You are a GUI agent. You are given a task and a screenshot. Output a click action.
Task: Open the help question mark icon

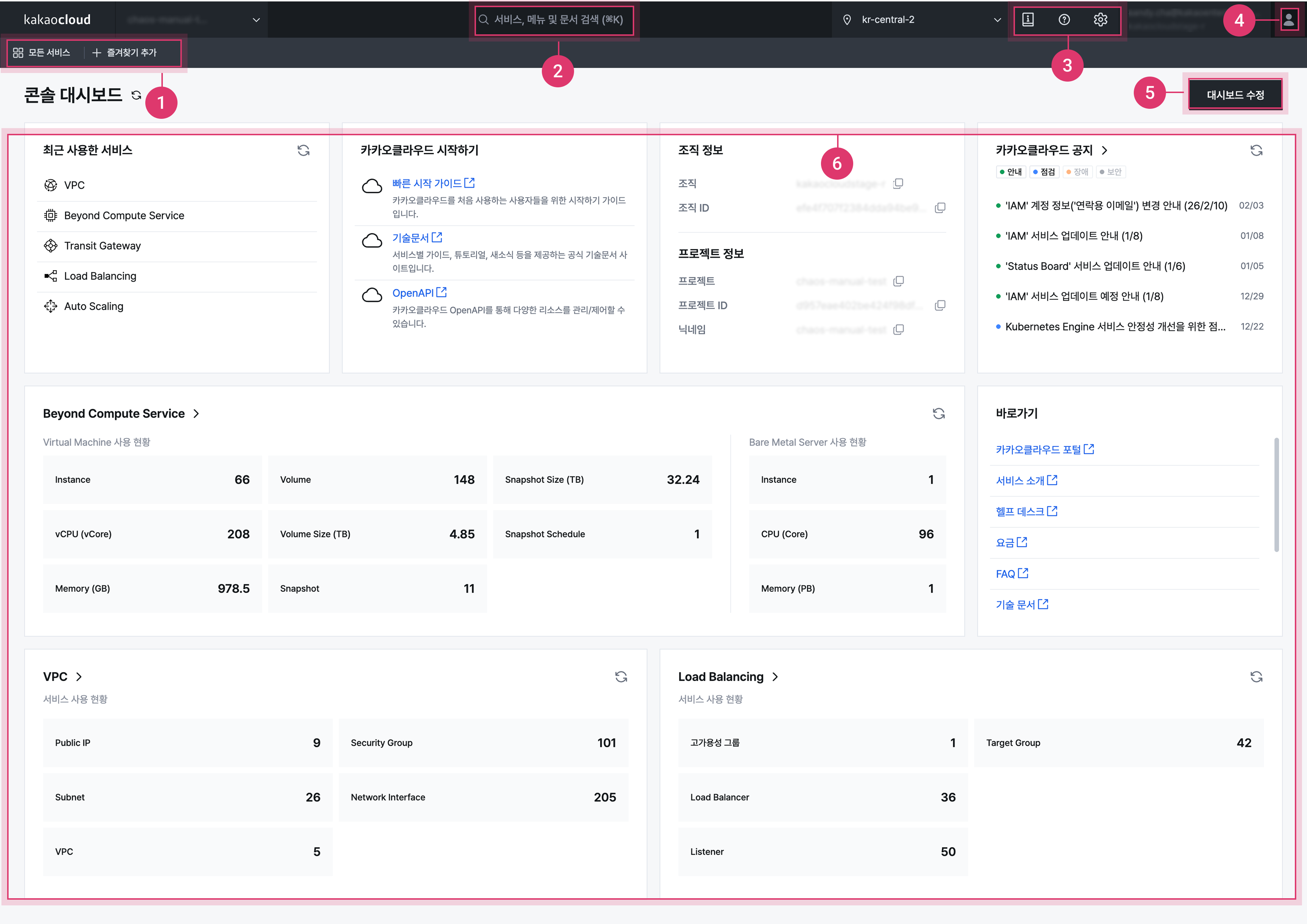point(1064,20)
